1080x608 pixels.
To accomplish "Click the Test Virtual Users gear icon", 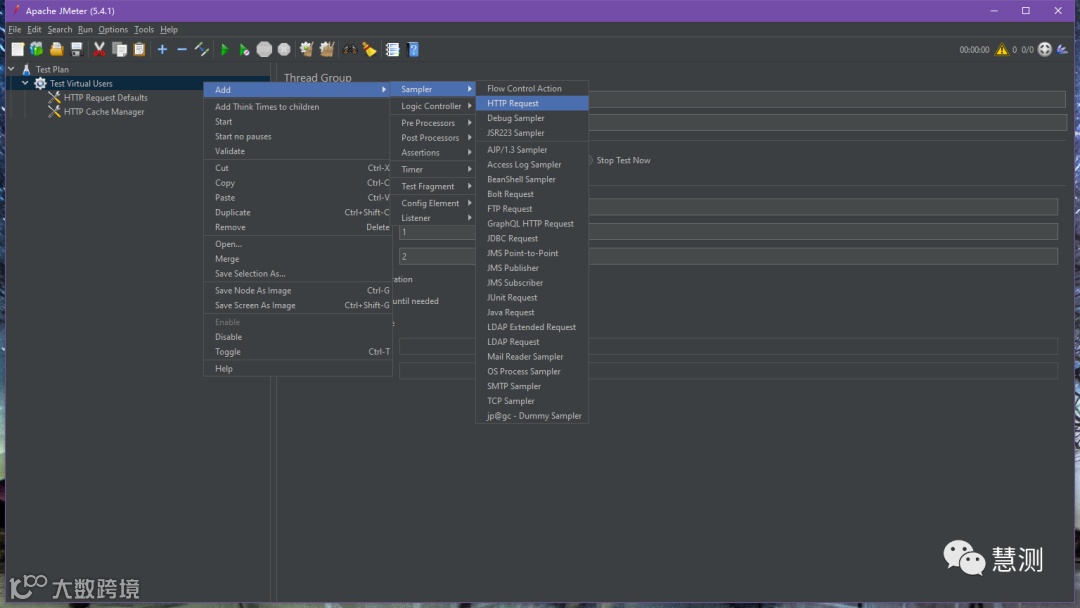I will point(40,83).
